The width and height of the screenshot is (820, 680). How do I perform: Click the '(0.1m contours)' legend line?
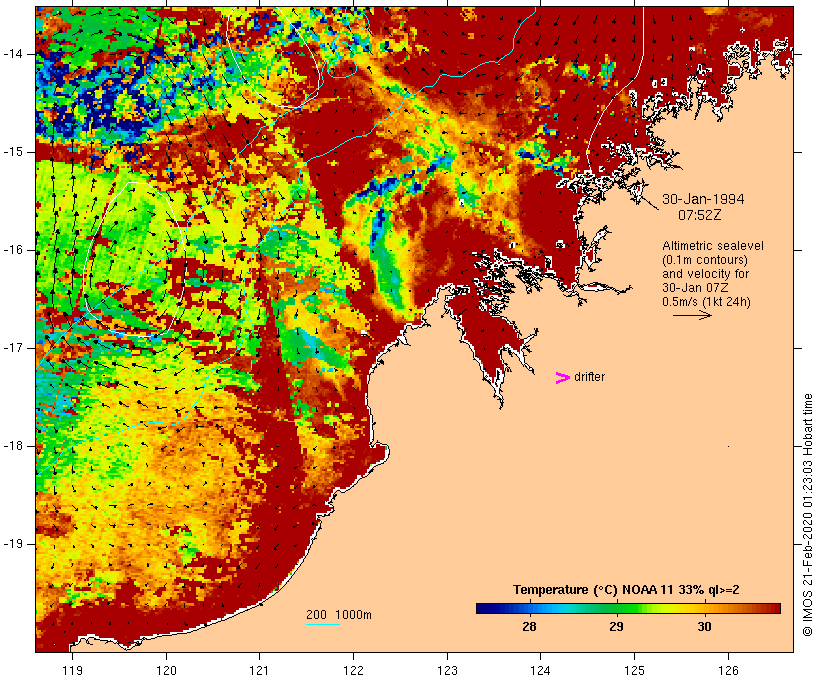(x=704, y=260)
